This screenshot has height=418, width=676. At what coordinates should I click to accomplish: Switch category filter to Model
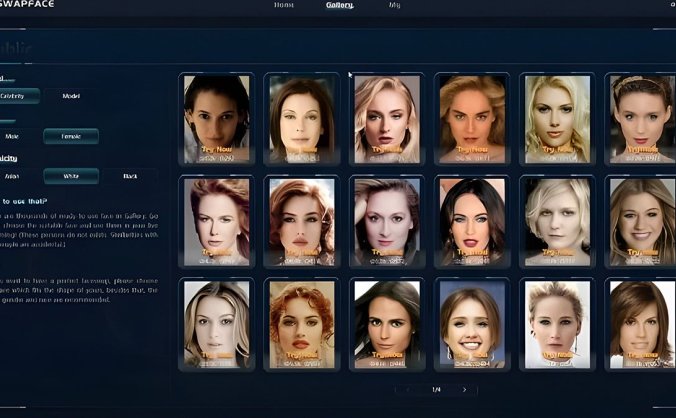pyautogui.click(x=70, y=96)
